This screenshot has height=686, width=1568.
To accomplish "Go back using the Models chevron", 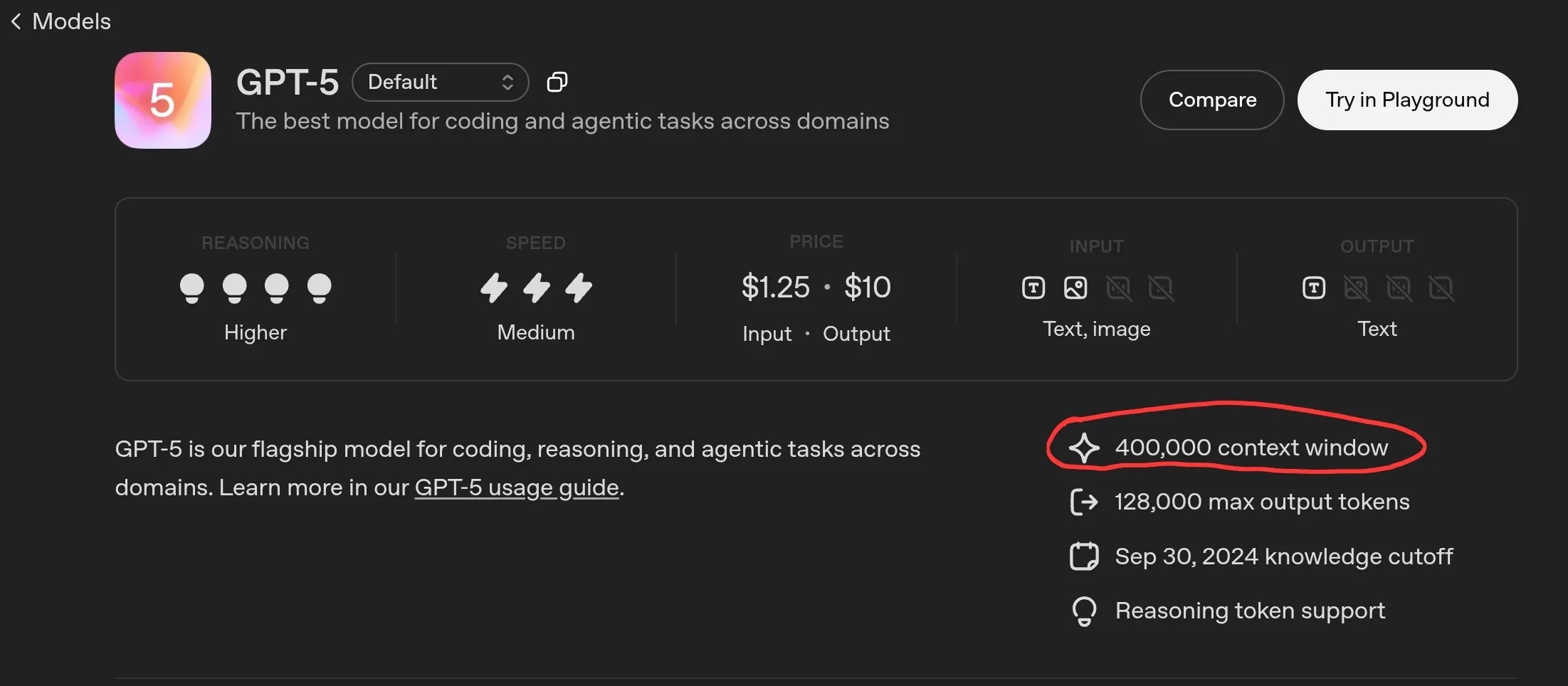I will (x=16, y=22).
